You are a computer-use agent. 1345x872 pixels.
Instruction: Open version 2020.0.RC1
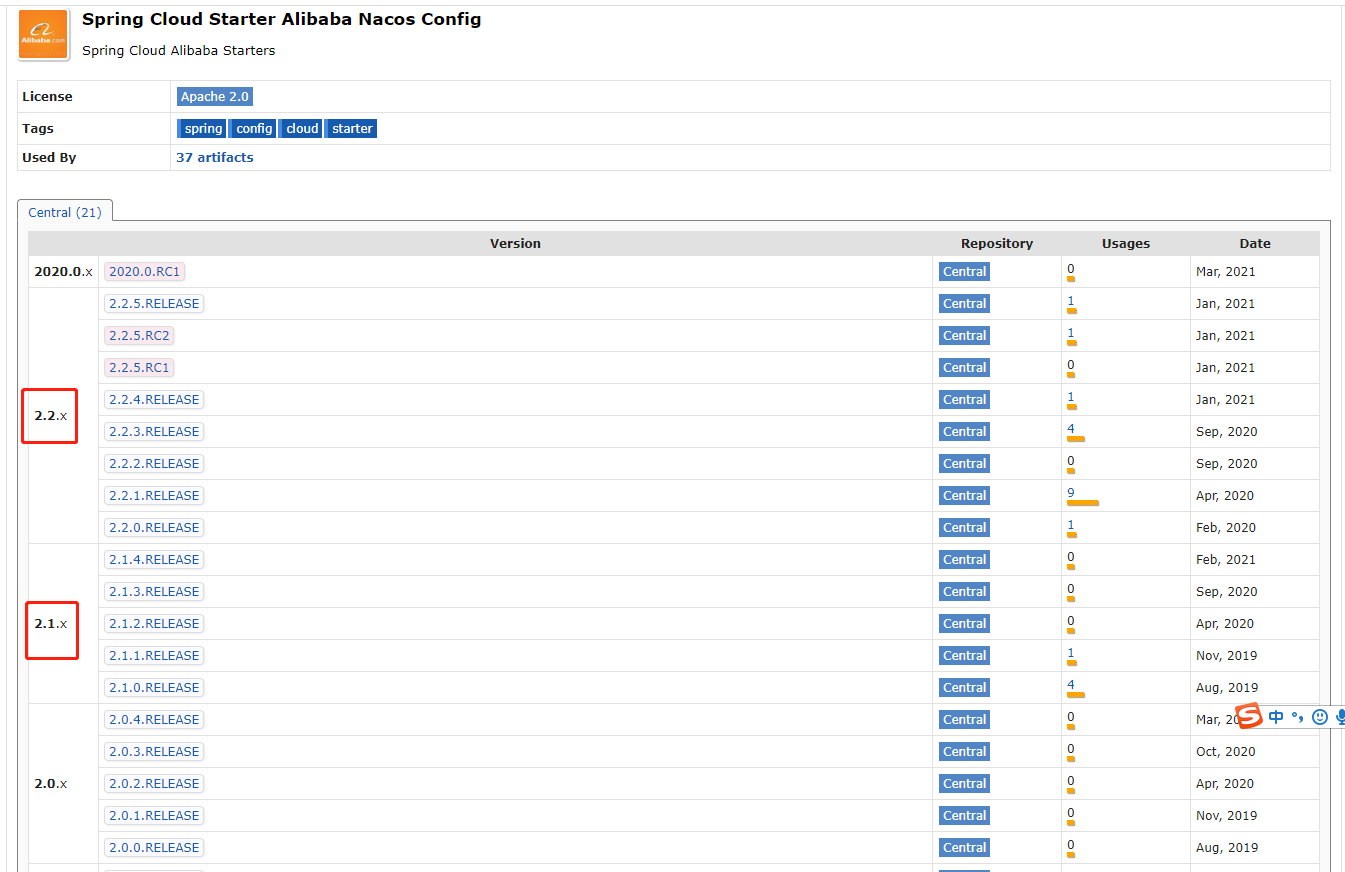pos(145,272)
